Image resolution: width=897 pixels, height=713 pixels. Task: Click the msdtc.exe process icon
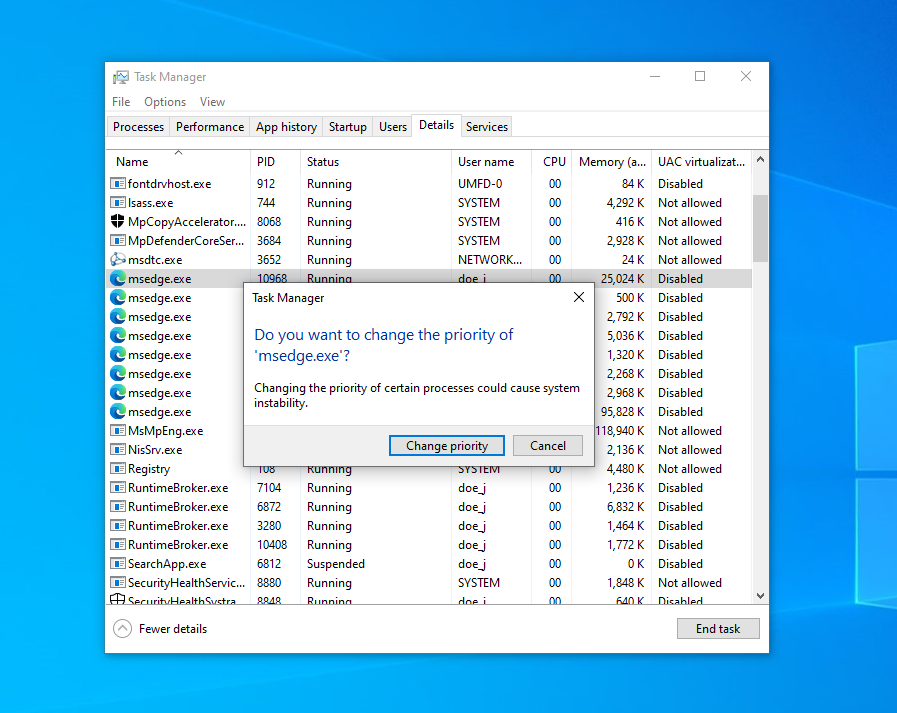[117, 259]
